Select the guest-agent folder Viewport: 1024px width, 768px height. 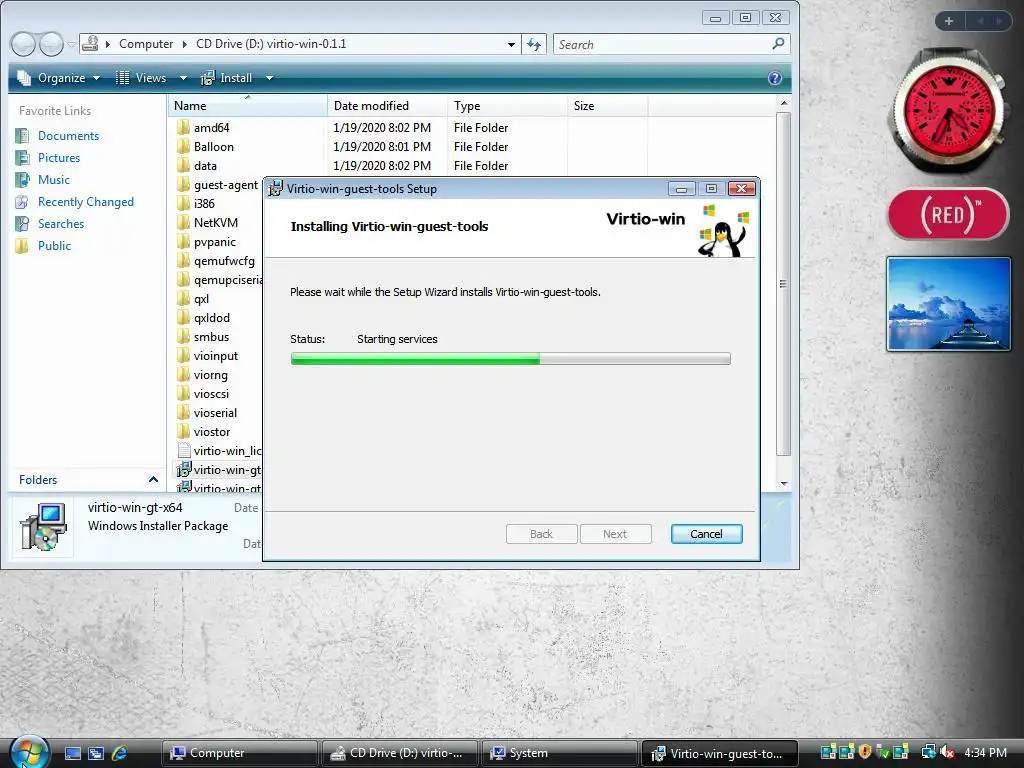tap(217, 185)
